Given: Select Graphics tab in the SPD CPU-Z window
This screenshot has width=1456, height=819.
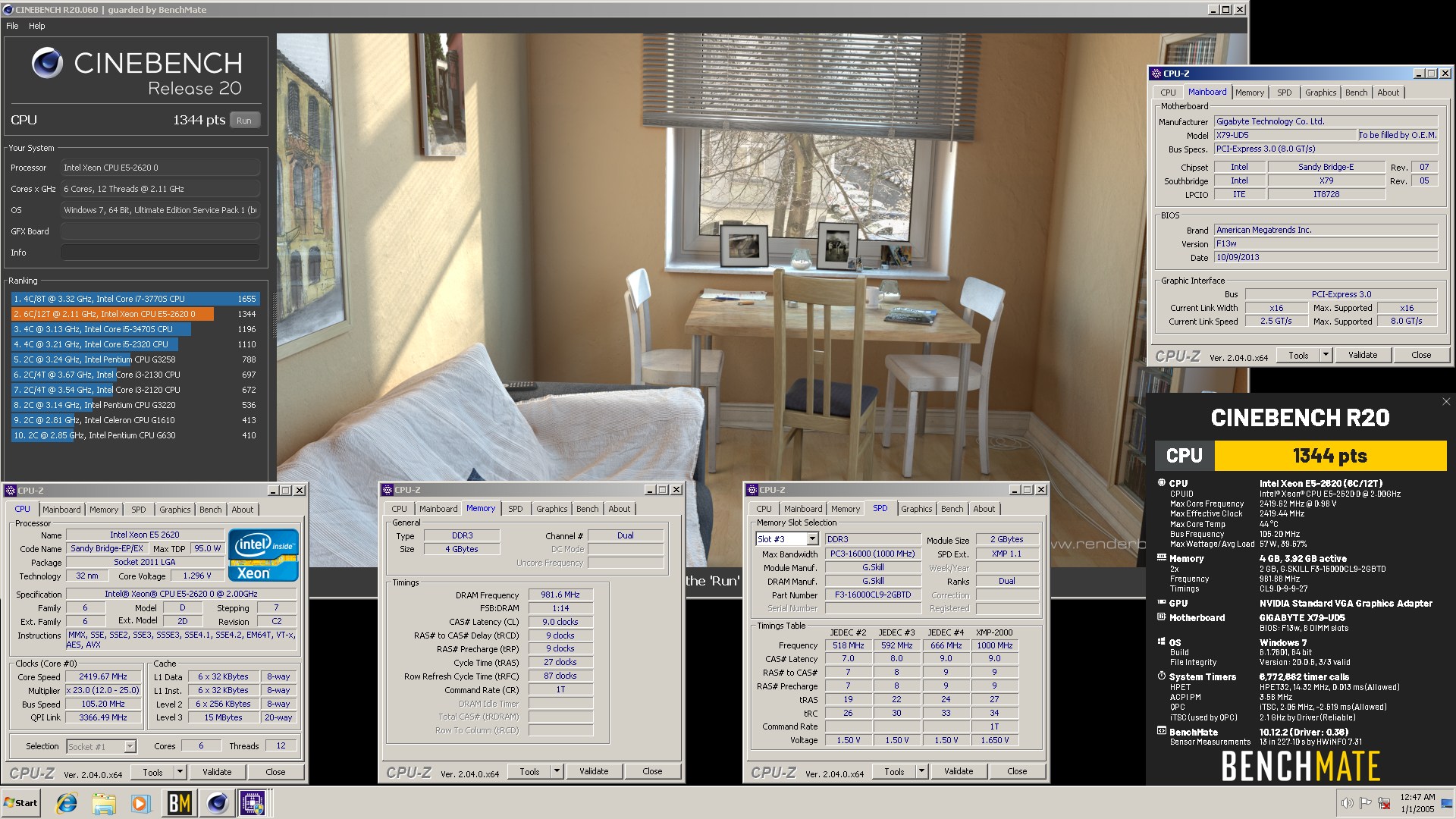Looking at the screenshot, I should coord(916,509).
